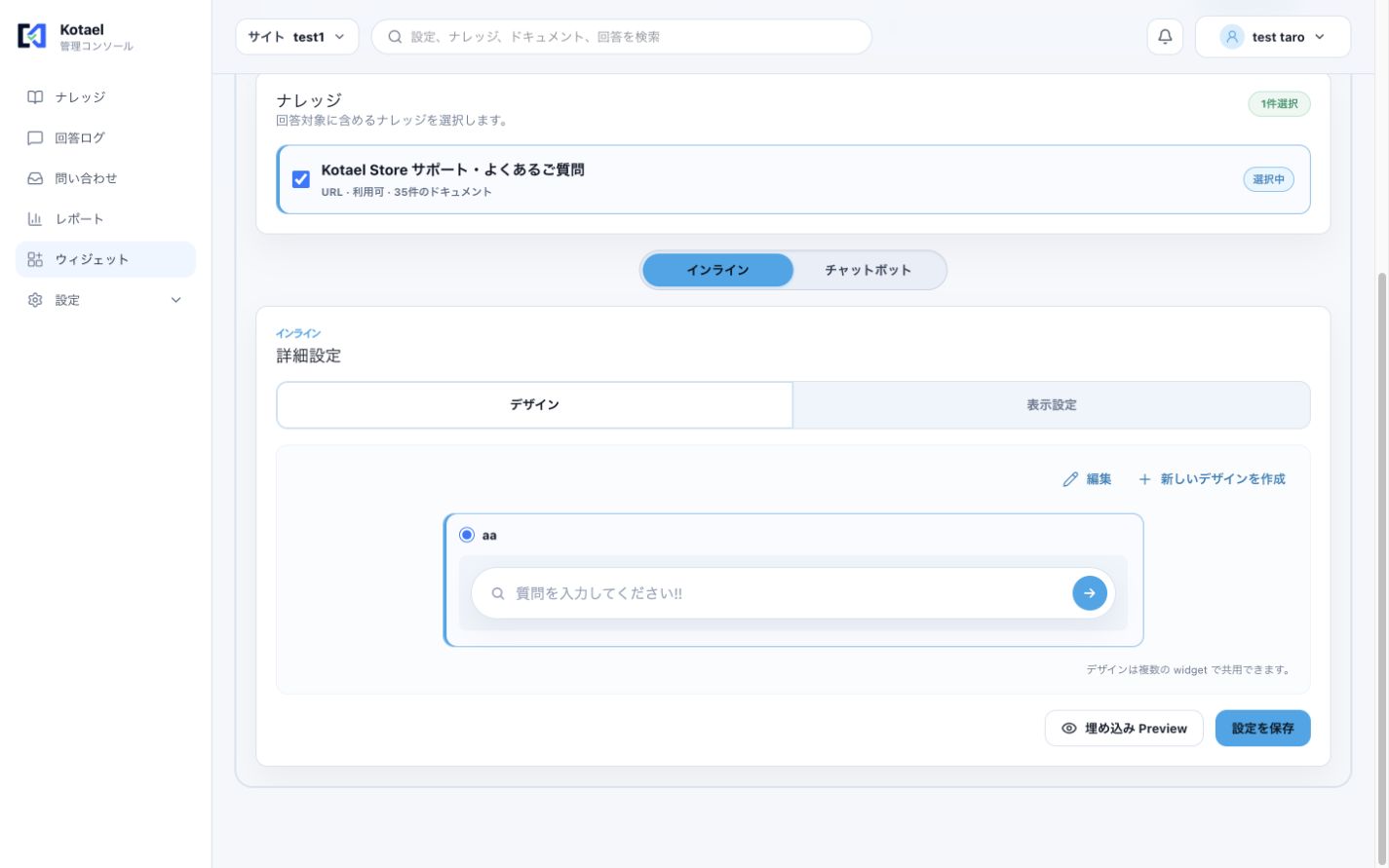Select the aa design radio button
1389x868 pixels.
(467, 535)
